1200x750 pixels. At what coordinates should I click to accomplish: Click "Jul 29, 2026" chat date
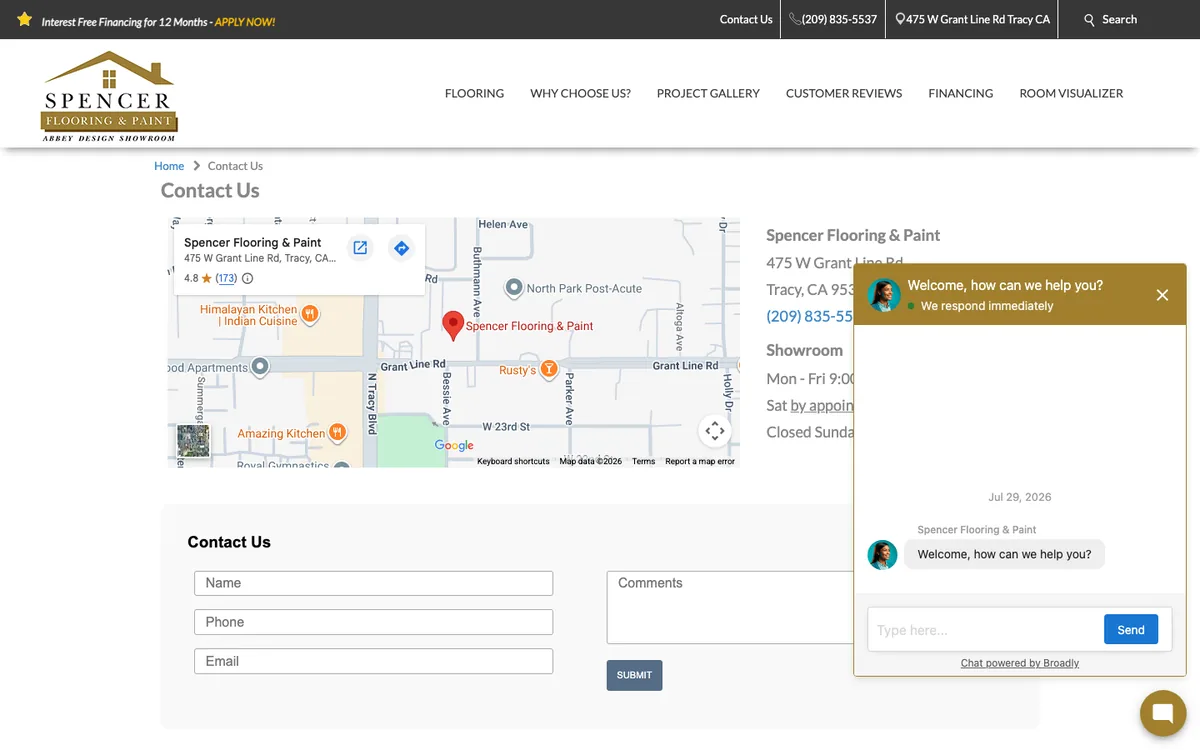1020,497
